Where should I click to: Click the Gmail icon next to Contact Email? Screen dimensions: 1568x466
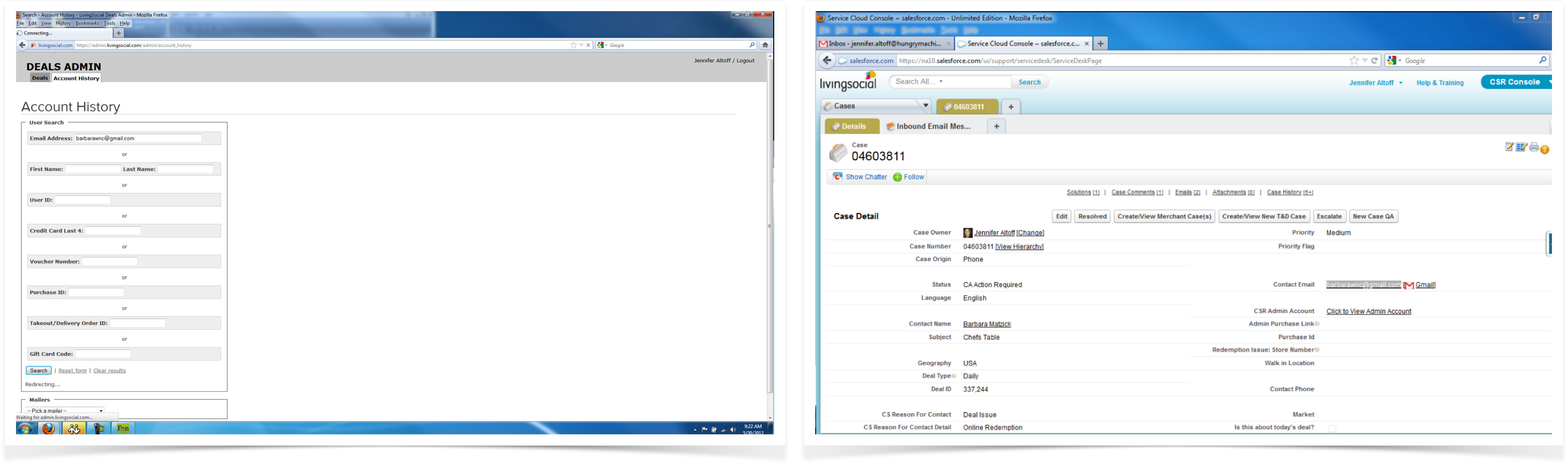tap(1408, 284)
